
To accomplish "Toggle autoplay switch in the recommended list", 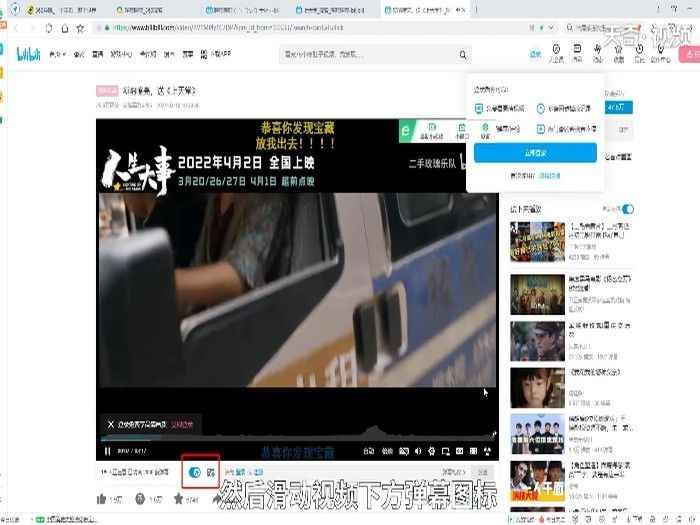I will (628, 209).
